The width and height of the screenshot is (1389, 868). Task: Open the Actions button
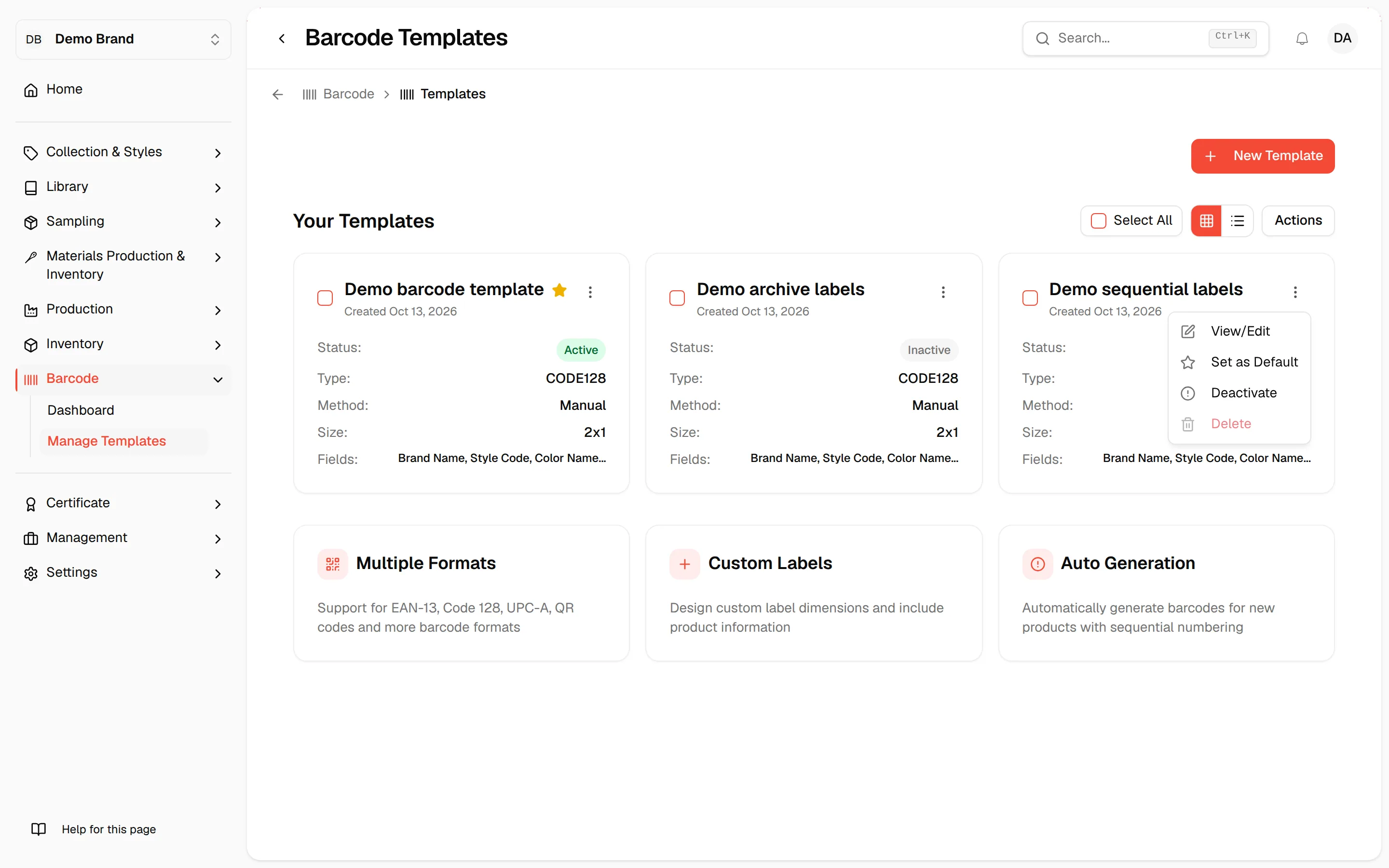point(1298,220)
